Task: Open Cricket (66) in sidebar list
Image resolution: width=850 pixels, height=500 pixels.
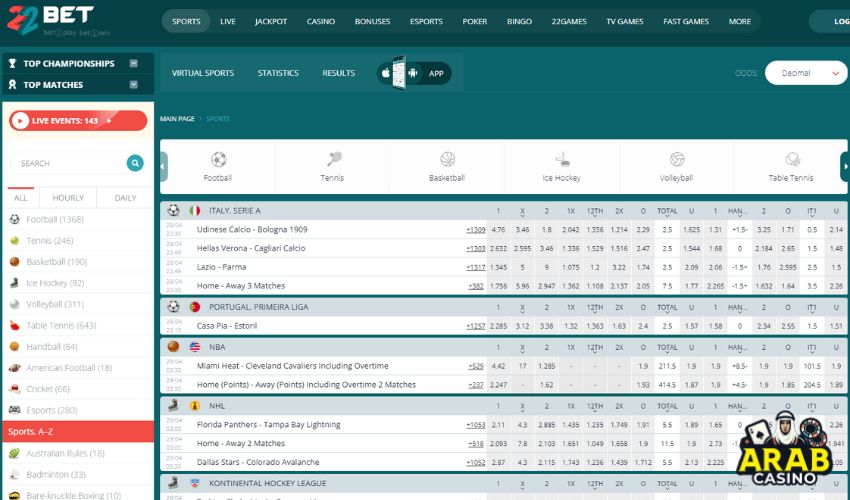Action: 78,389
